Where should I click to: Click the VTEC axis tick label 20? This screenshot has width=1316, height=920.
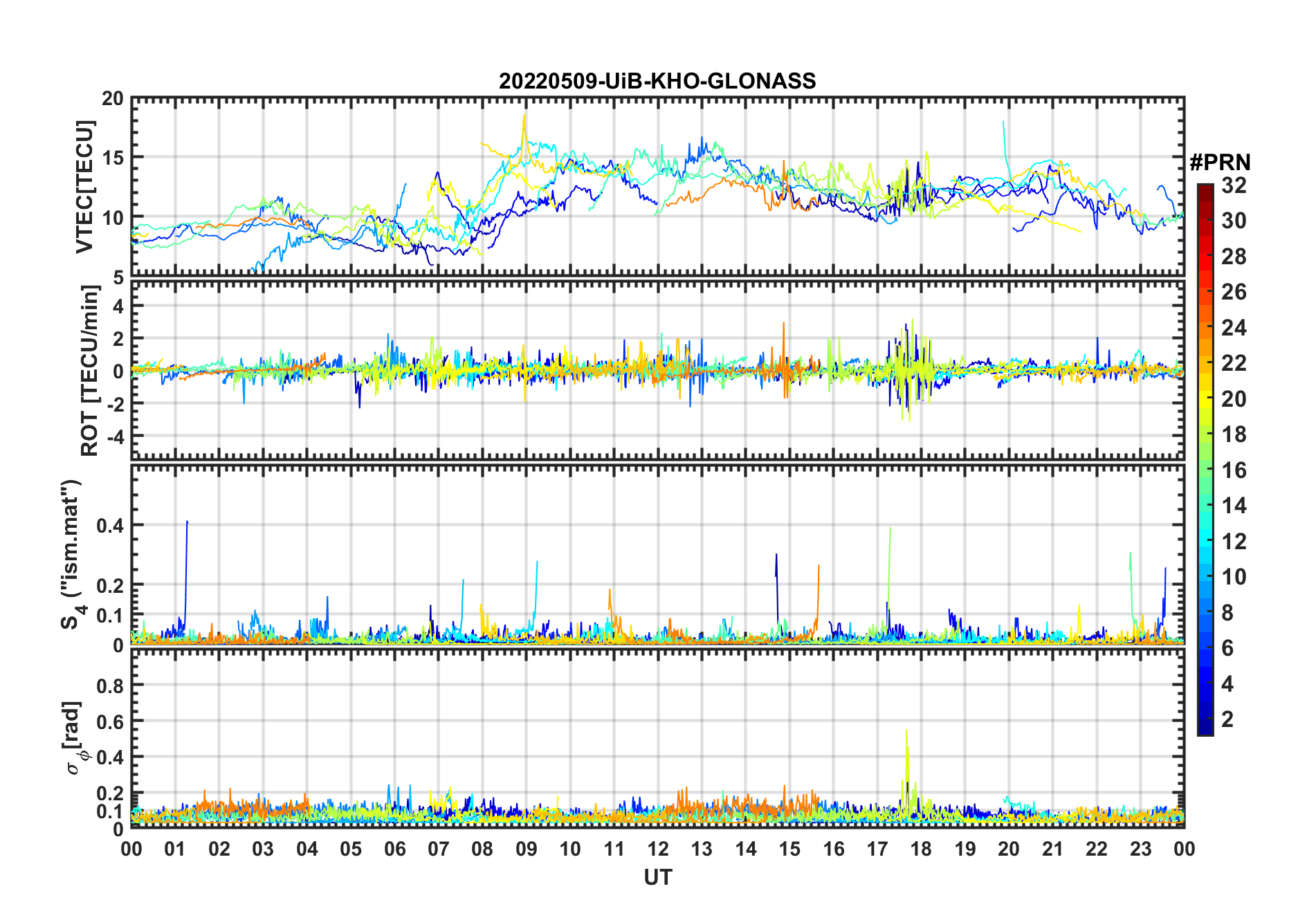point(112,99)
